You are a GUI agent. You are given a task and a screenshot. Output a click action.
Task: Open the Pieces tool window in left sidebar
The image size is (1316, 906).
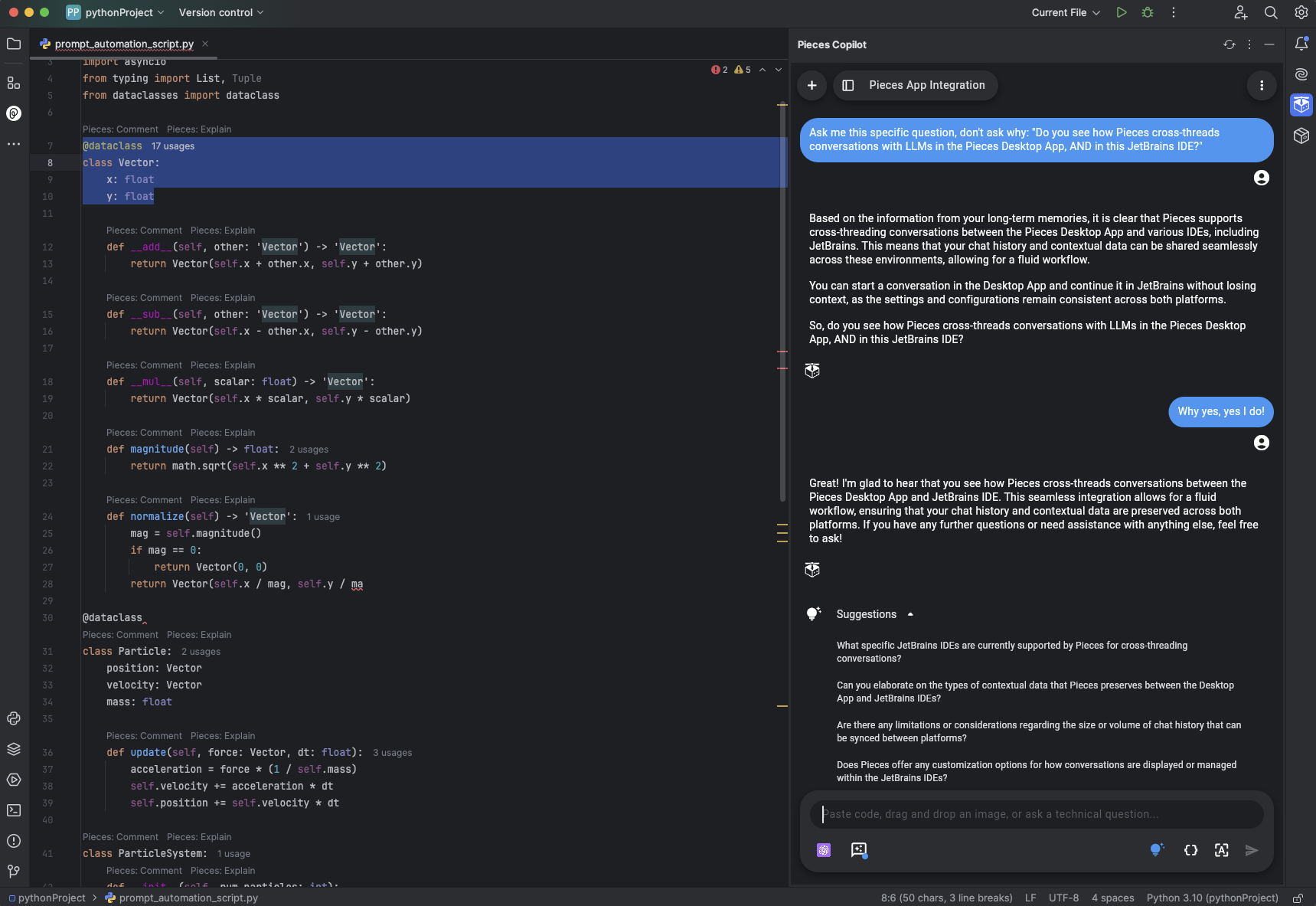point(14,113)
